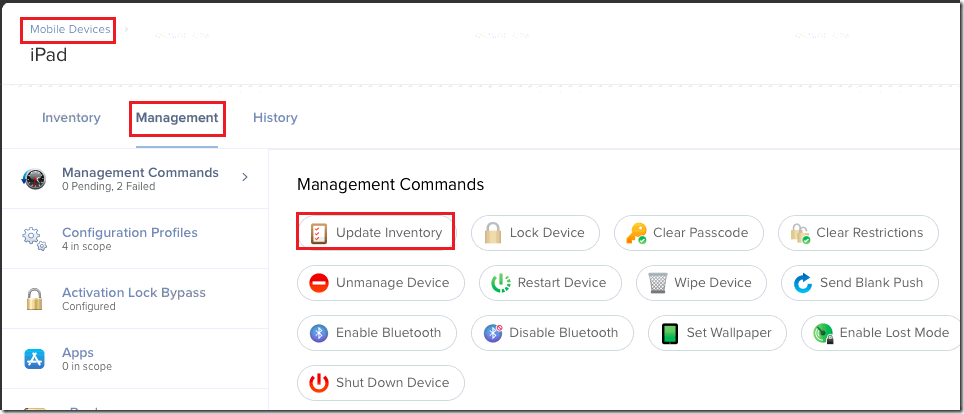
Task: Click the "0 in scope" text under Apps
Action: 87,367
